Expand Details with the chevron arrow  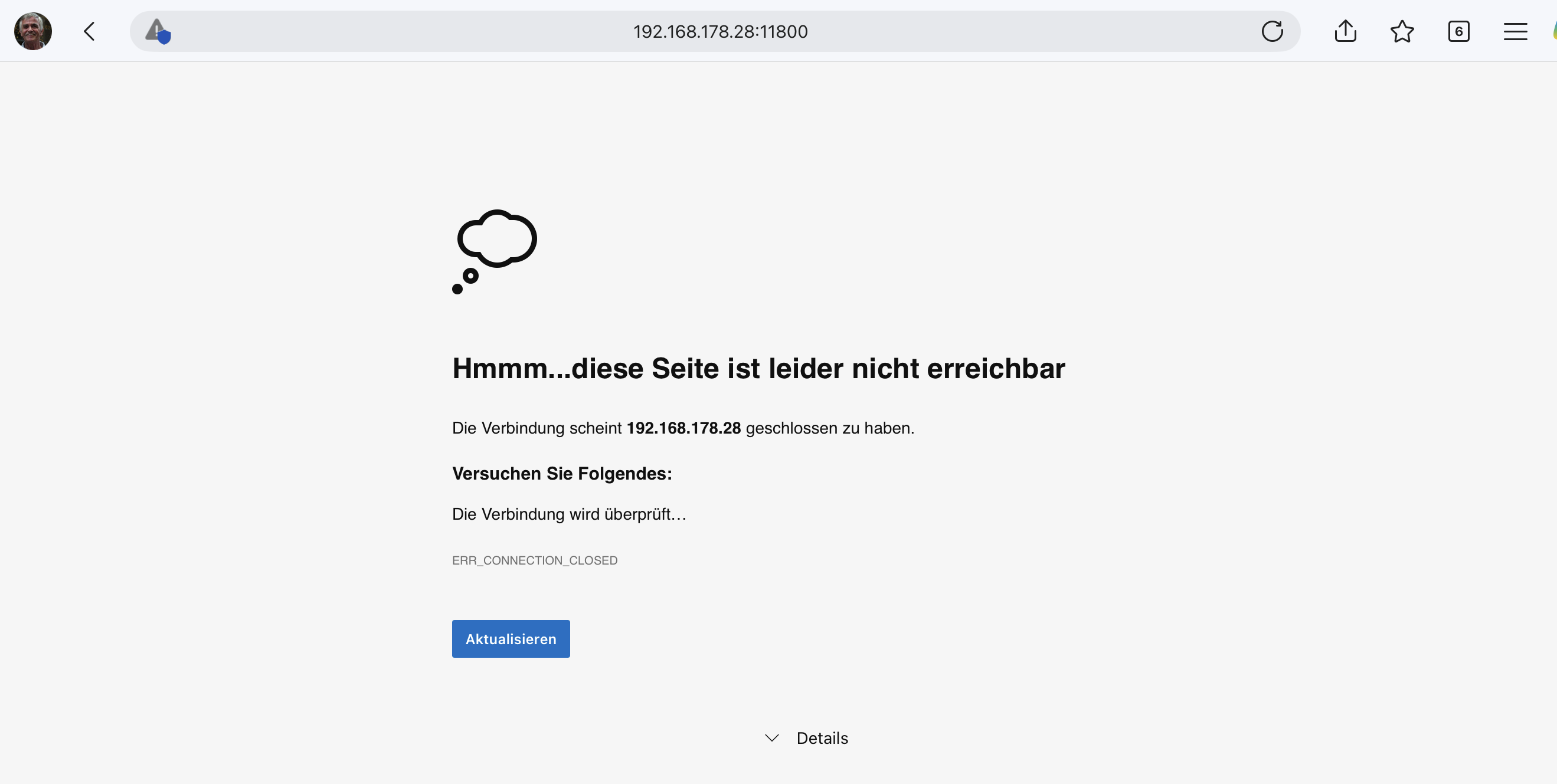click(x=772, y=738)
